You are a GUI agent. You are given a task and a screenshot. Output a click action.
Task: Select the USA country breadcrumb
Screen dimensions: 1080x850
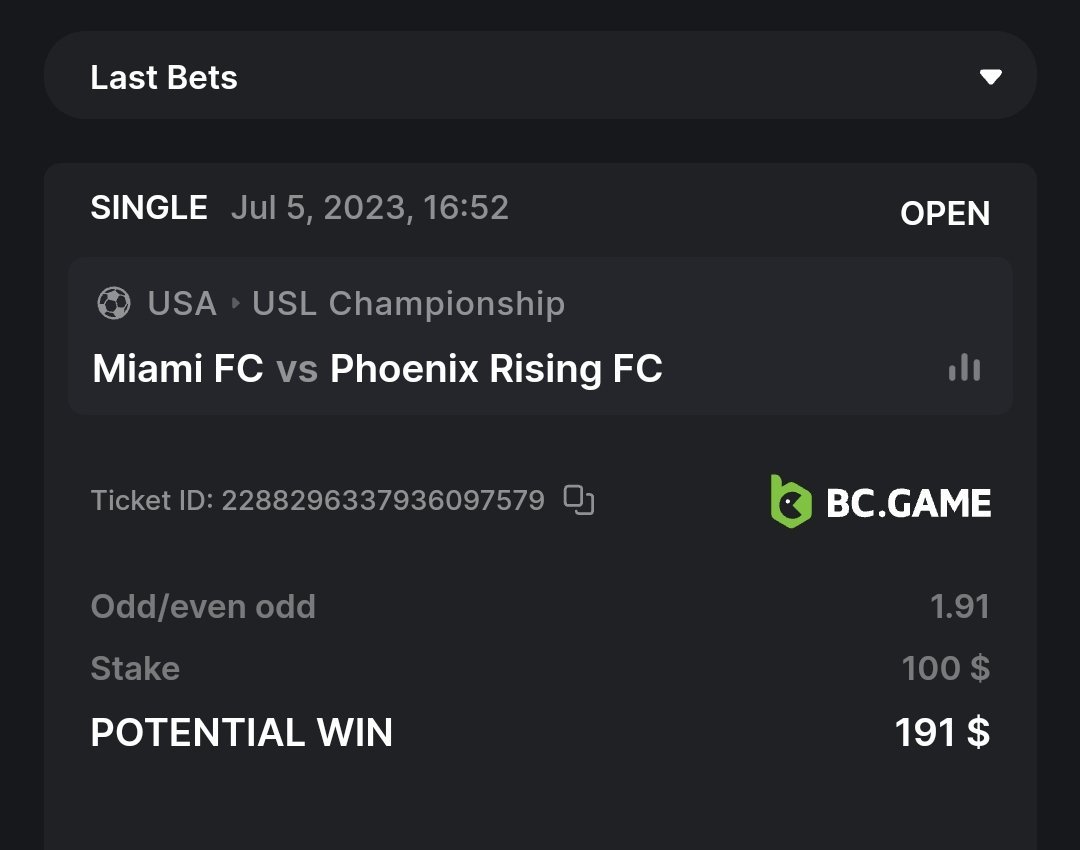coord(182,303)
